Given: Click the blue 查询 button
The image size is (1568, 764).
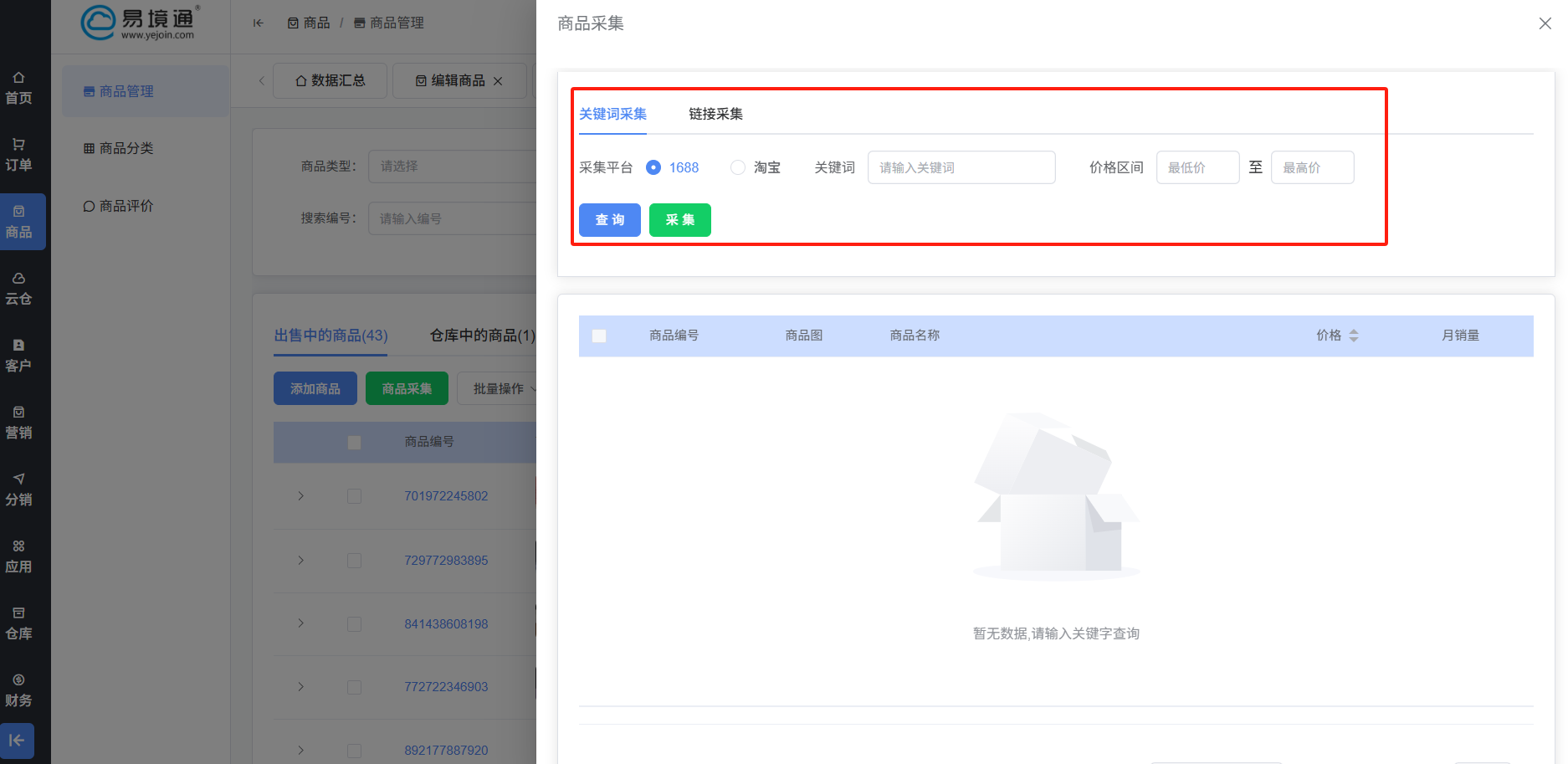Looking at the screenshot, I should point(609,220).
